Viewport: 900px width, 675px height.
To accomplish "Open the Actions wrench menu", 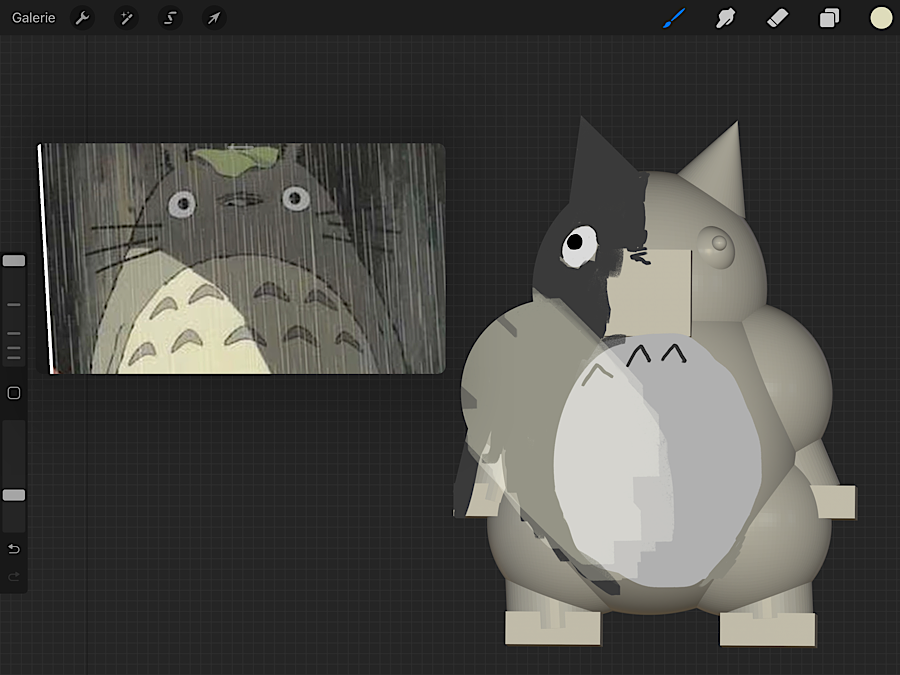I will point(82,18).
